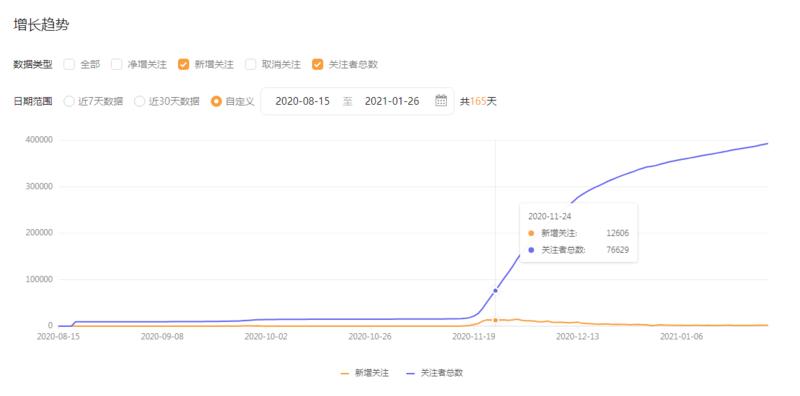Click the 2021-01-06 x-axis label

click(x=681, y=336)
